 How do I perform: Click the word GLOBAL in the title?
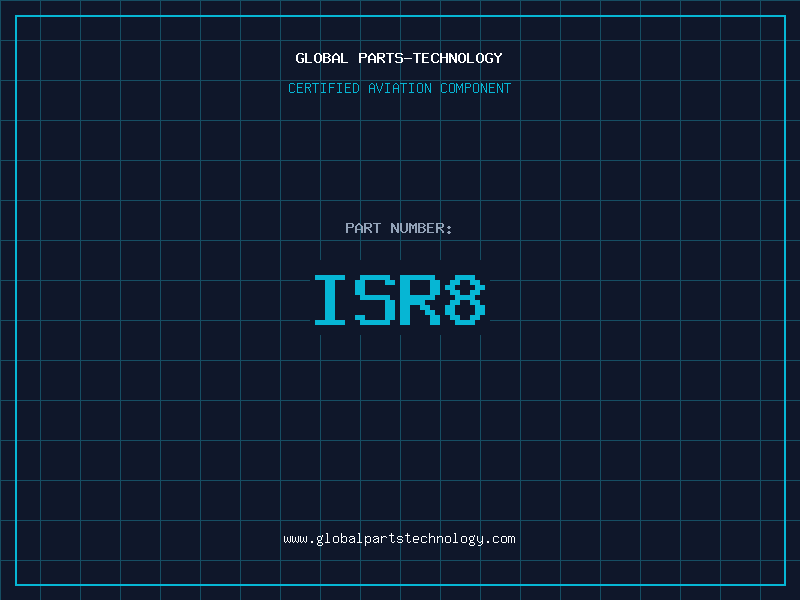[x=321, y=58]
